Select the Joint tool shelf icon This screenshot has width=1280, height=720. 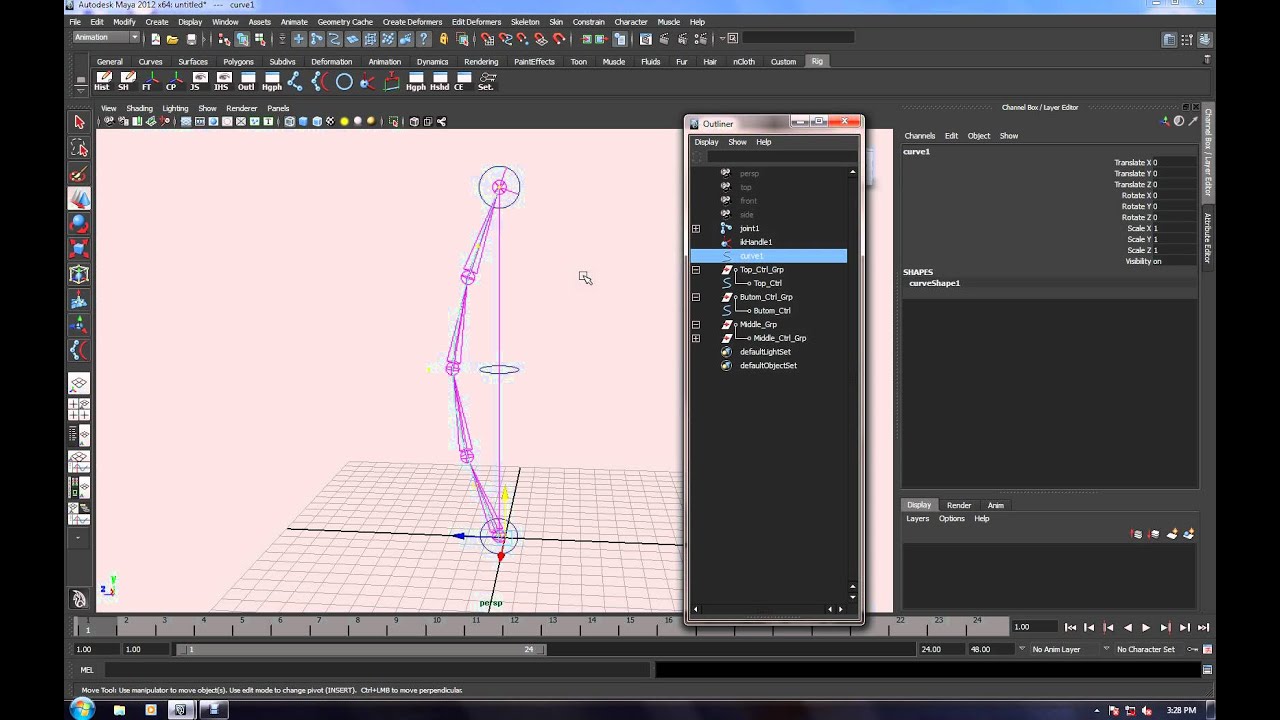[295, 81]
